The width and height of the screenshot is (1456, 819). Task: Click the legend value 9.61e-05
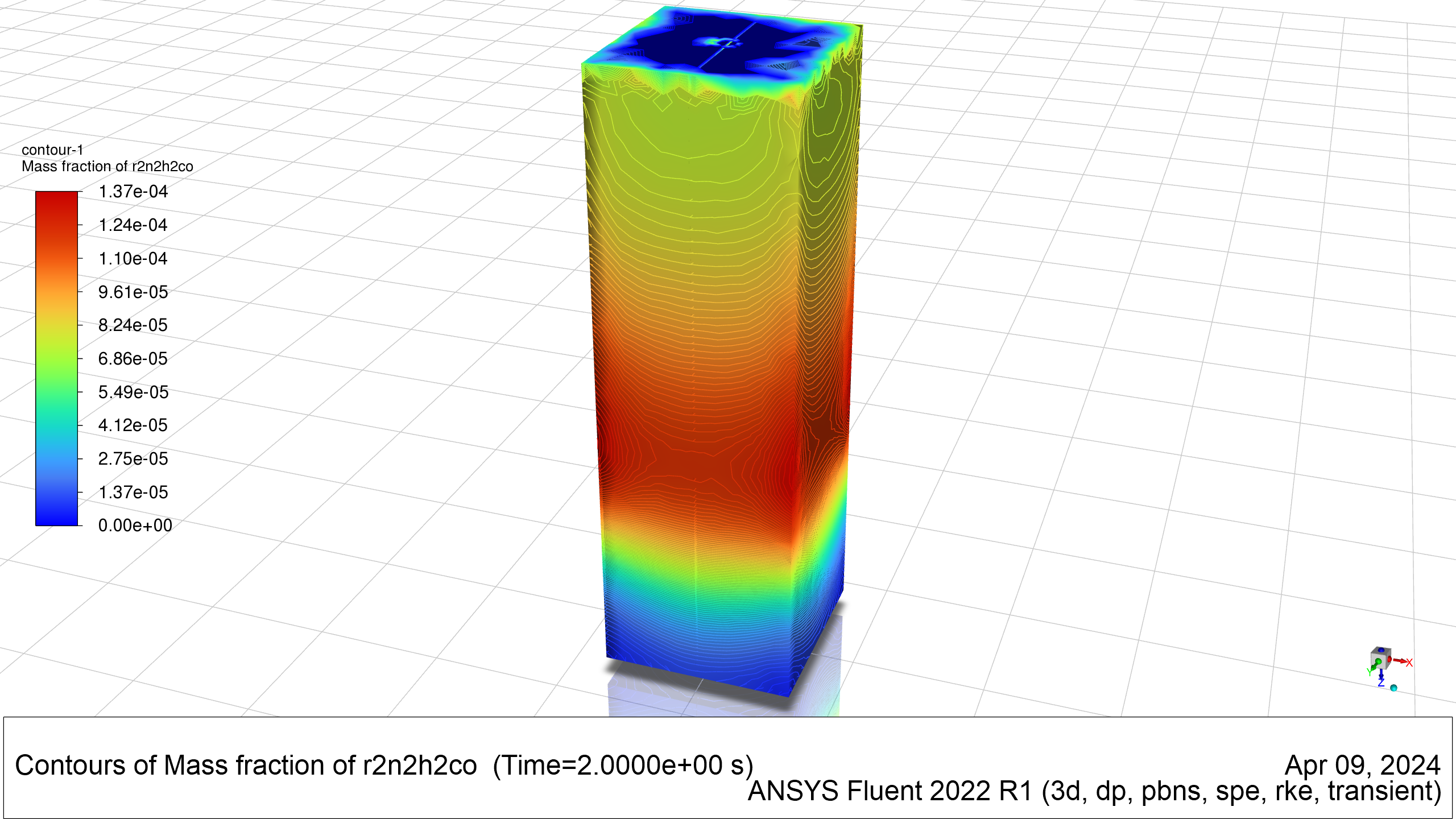tap(133, 292)
